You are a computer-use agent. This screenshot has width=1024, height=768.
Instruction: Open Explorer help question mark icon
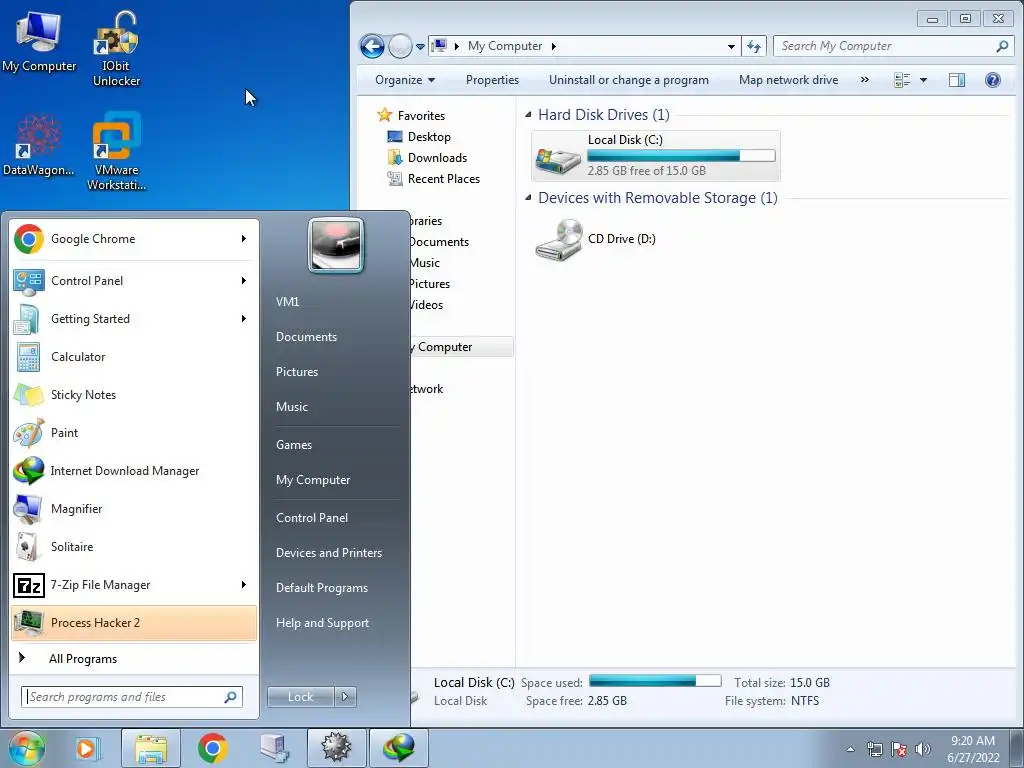pos(993,80)
